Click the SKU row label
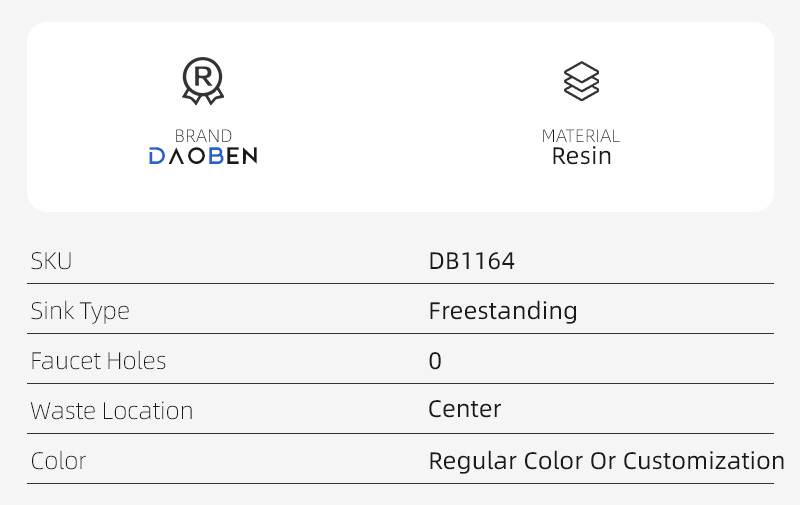 (52, 261)
